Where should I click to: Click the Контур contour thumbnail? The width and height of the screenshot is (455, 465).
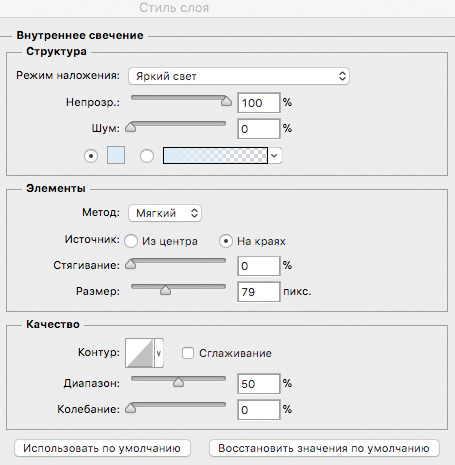(139, 353)
